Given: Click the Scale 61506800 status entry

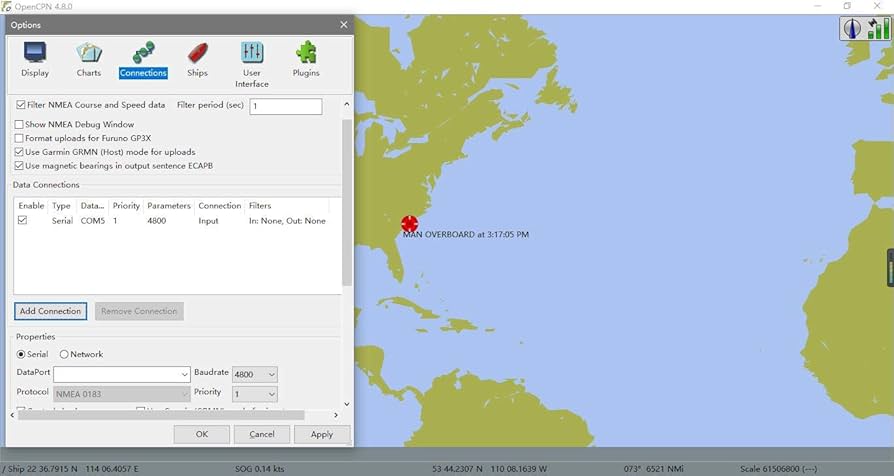Looking at the screenshot, I should coord(778,469).
